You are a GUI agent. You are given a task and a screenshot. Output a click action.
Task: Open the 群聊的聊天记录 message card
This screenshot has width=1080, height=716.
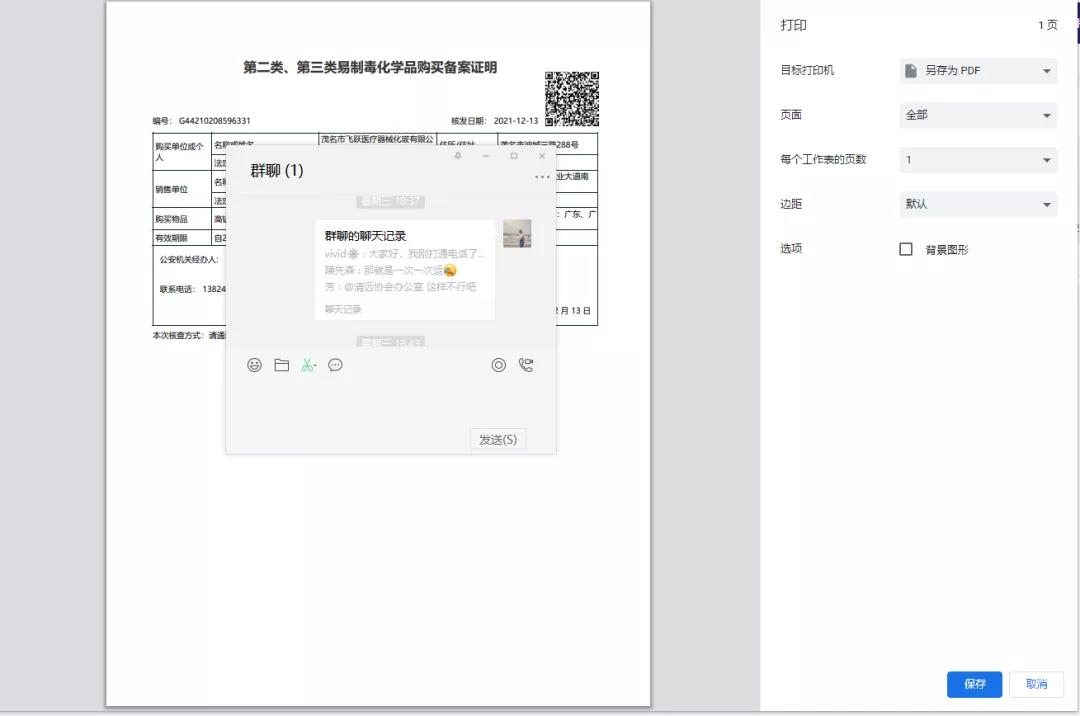click(405, 269)
